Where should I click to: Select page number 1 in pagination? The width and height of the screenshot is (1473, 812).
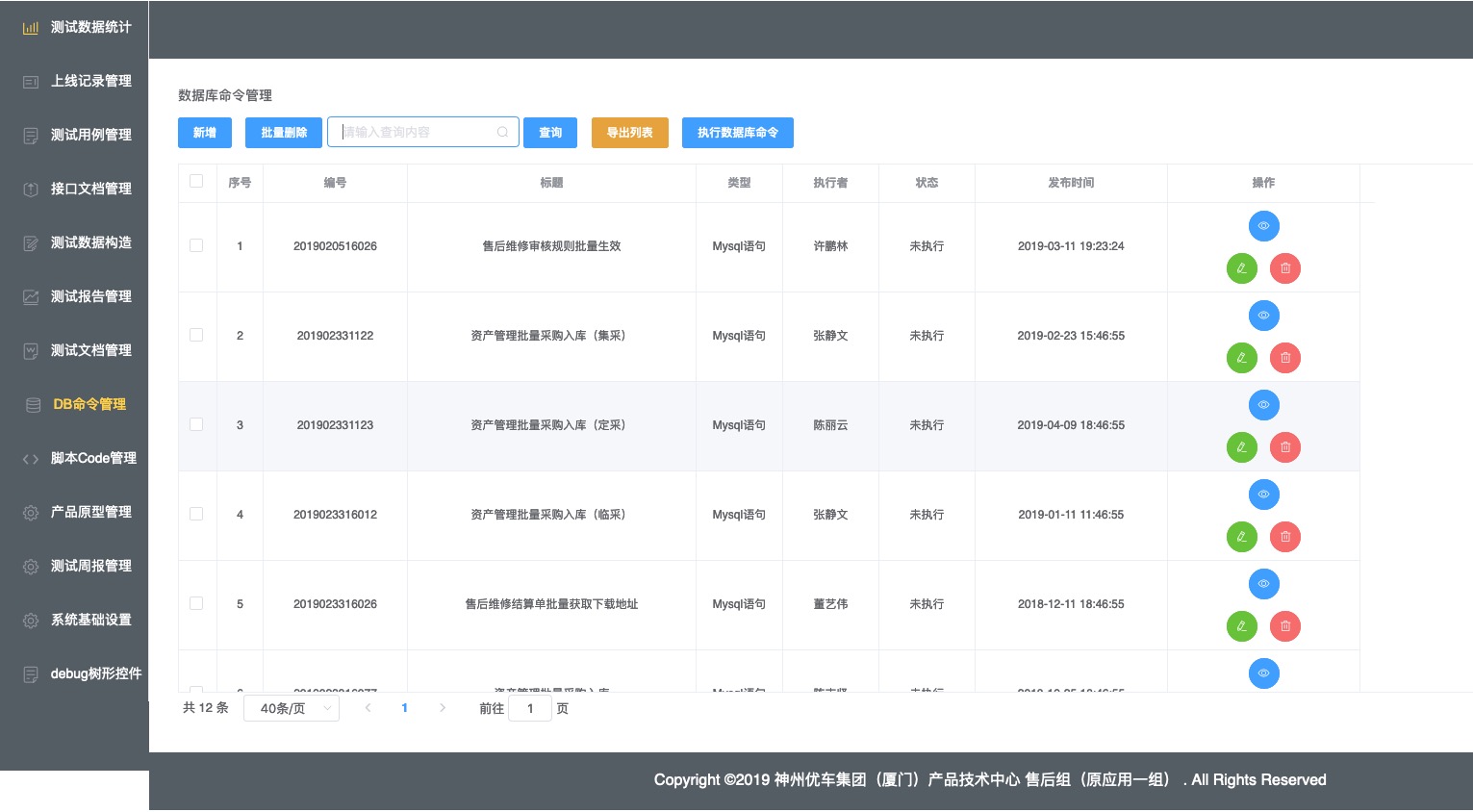click(x=404, y=708)
